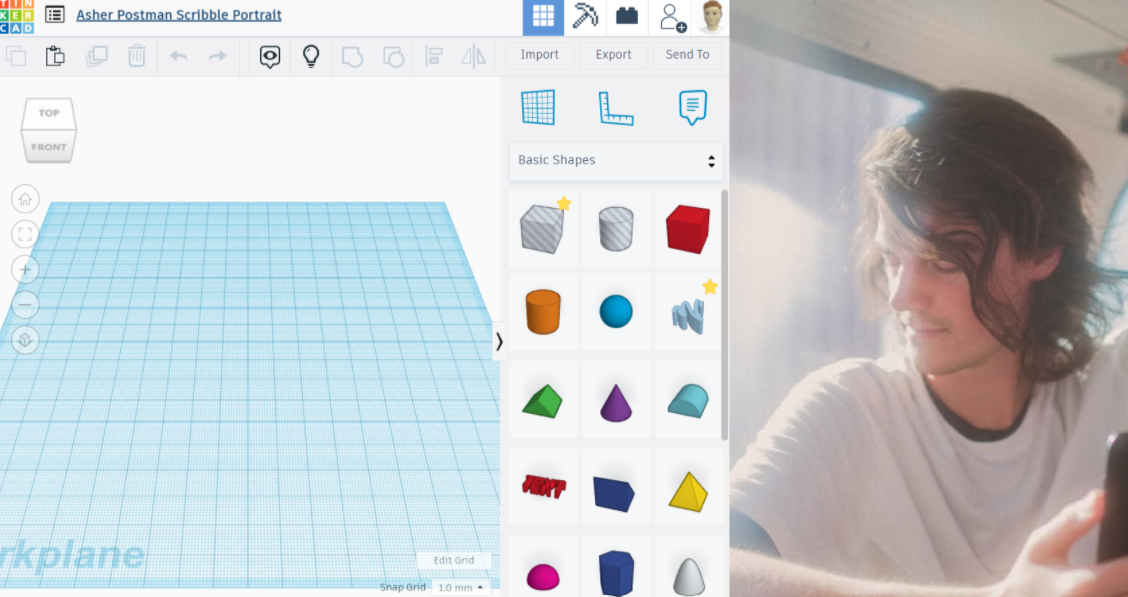Click the Home view button

[x=25, y=199]
